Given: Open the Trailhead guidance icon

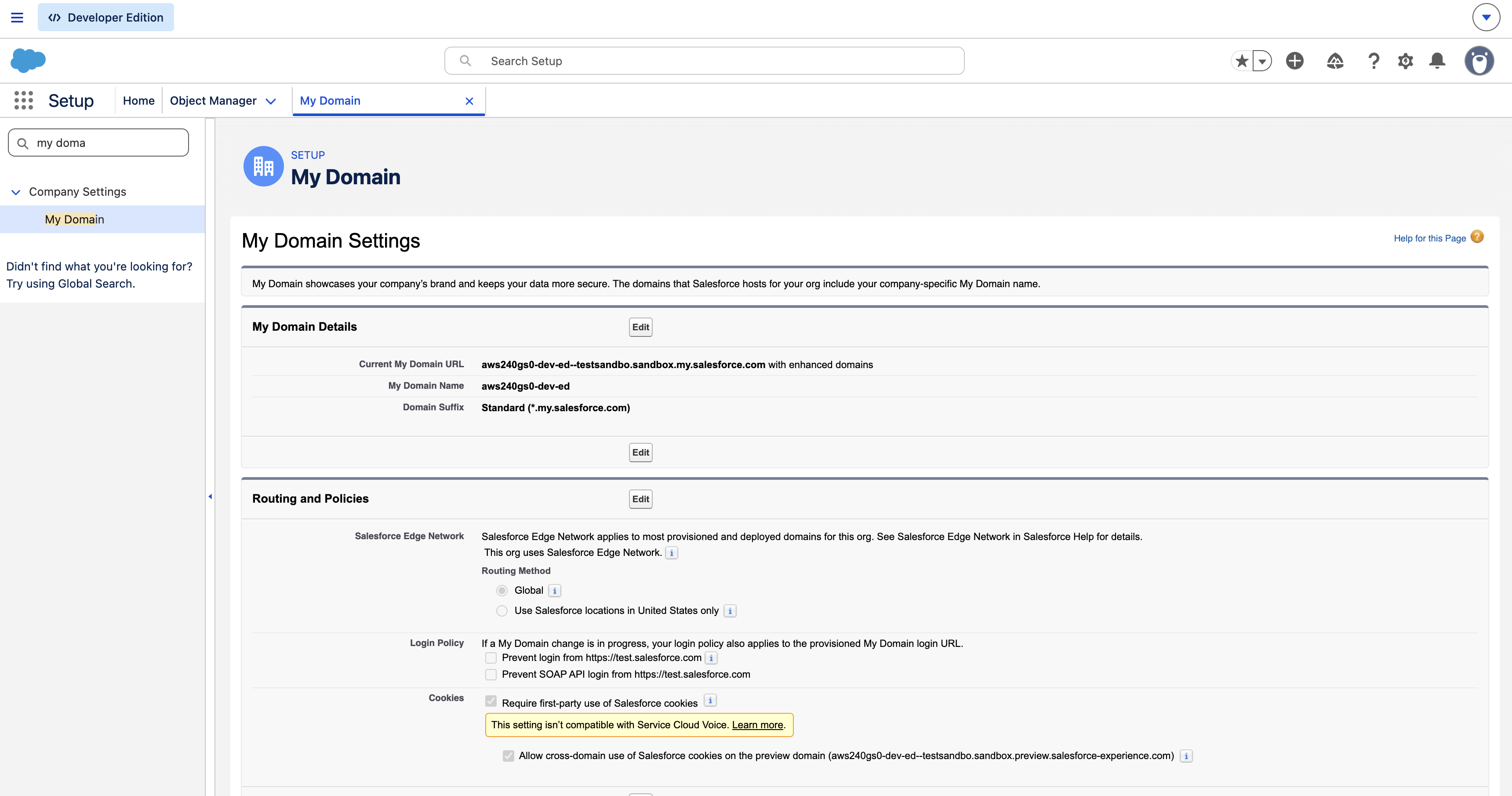Looking at the screenshot, I should click(1335, 61).
